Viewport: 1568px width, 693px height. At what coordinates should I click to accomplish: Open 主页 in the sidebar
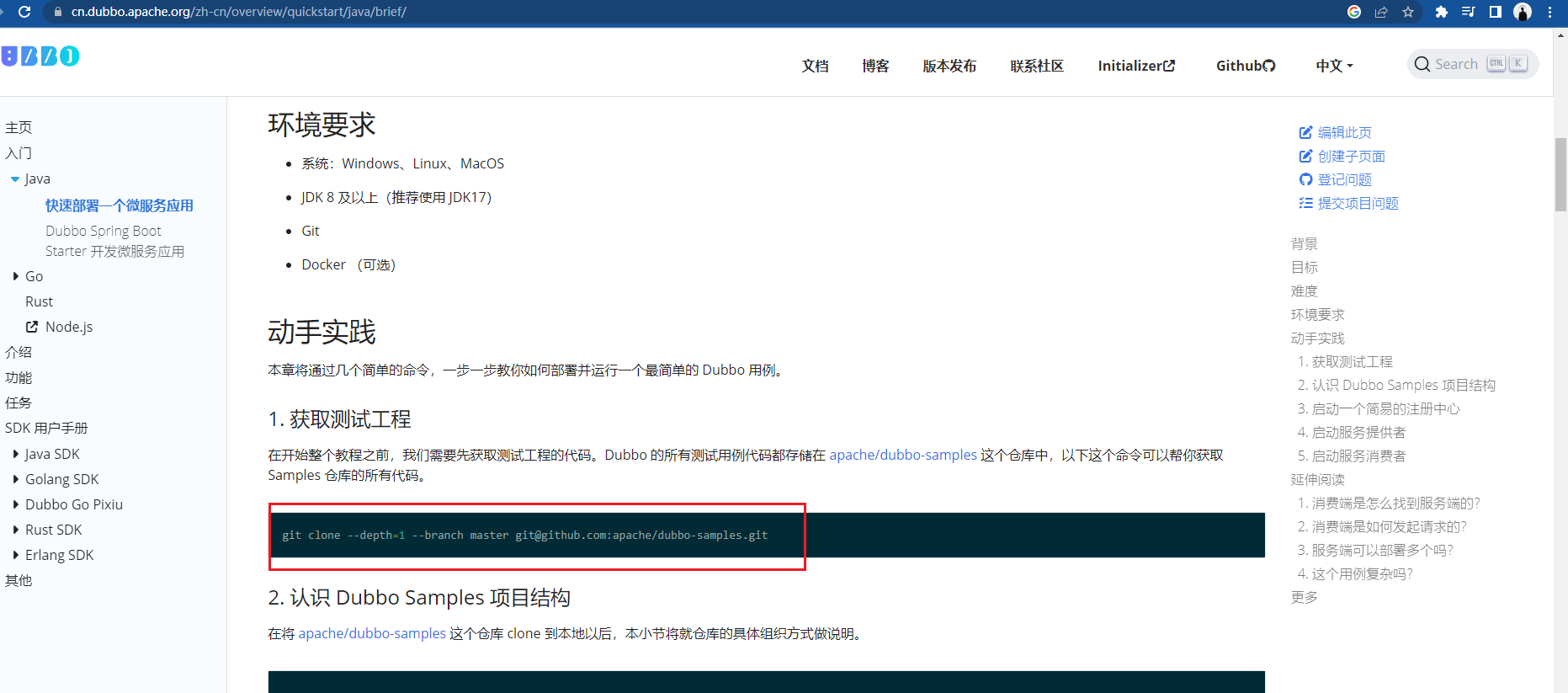[x=19, y=127]
